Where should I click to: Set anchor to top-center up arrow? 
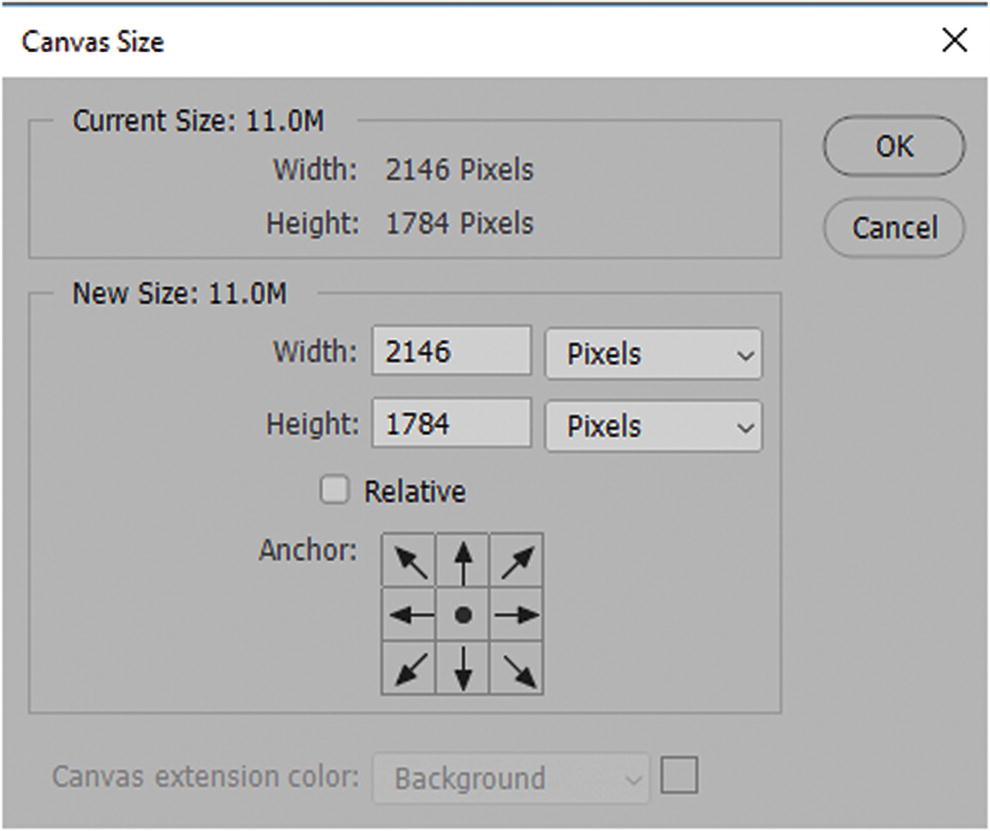point(463,561)
